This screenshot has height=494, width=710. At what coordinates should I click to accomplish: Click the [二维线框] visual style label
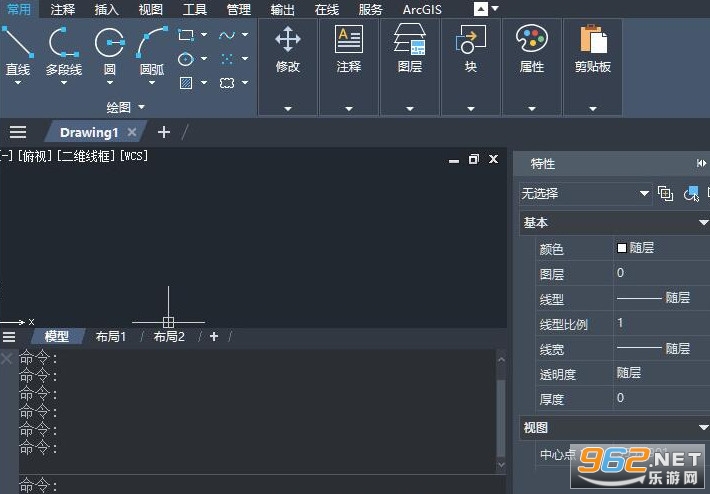click(86, 156)
